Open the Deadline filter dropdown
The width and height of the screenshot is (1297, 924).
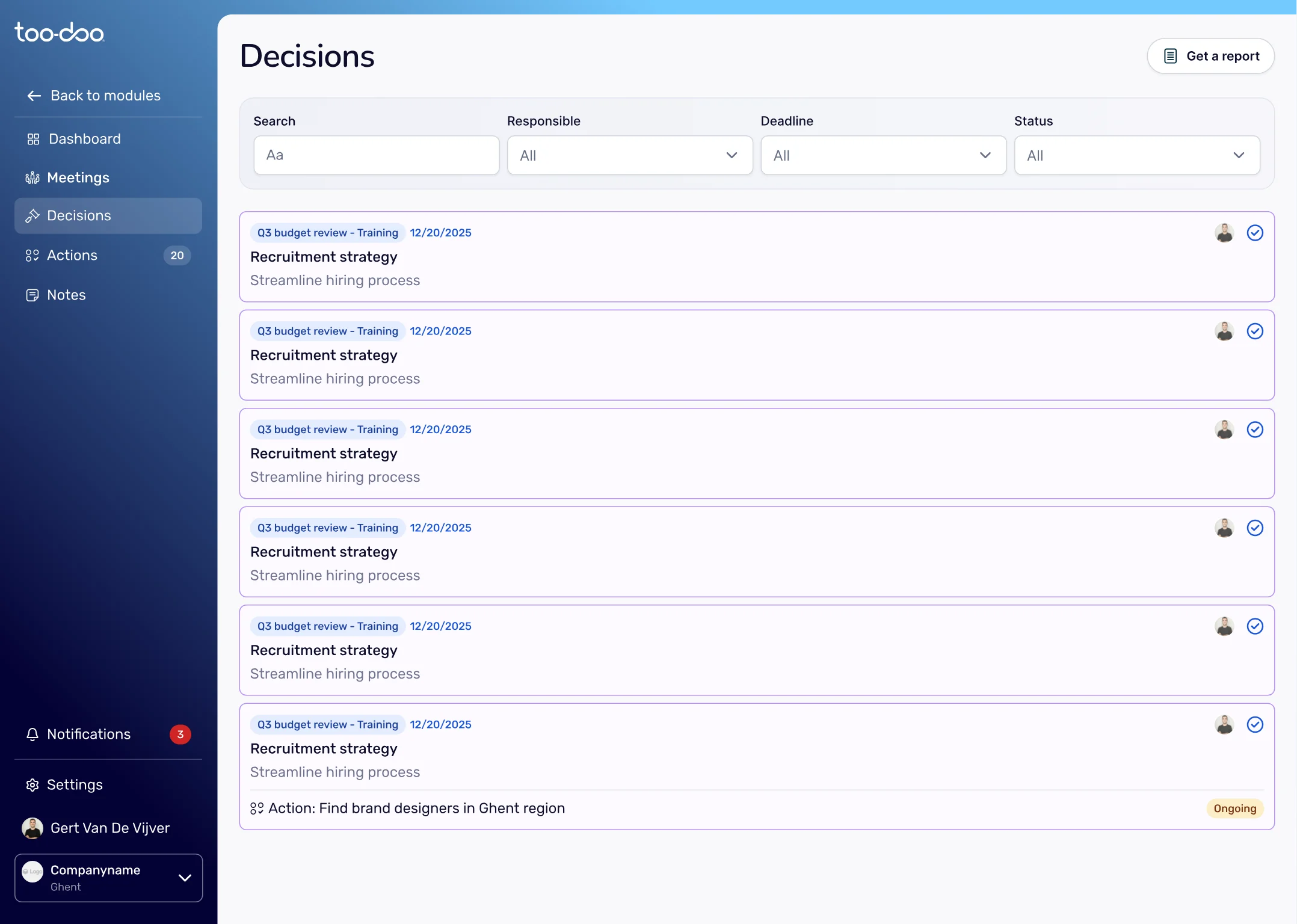pyautogui.click(x=883, y=155)
